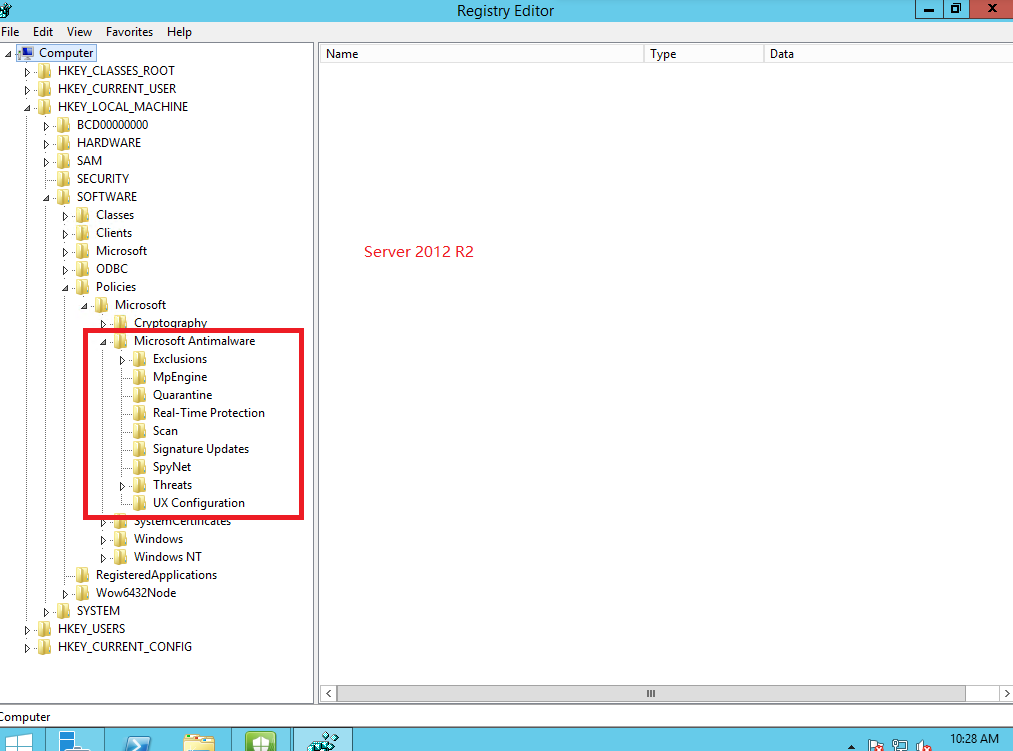1013x751 pixels.
Task: Open Server Manager from taskbar
Action: [74, 741]
